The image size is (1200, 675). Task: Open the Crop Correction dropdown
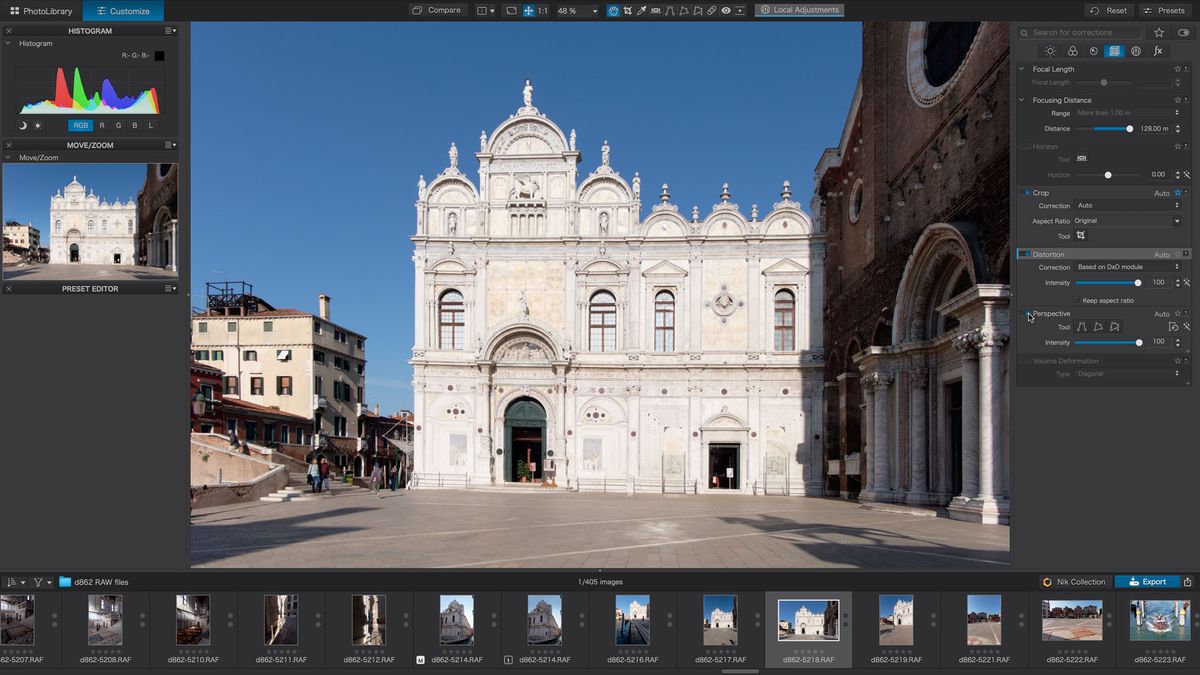pyautogui.click(x=1127, y=206)
